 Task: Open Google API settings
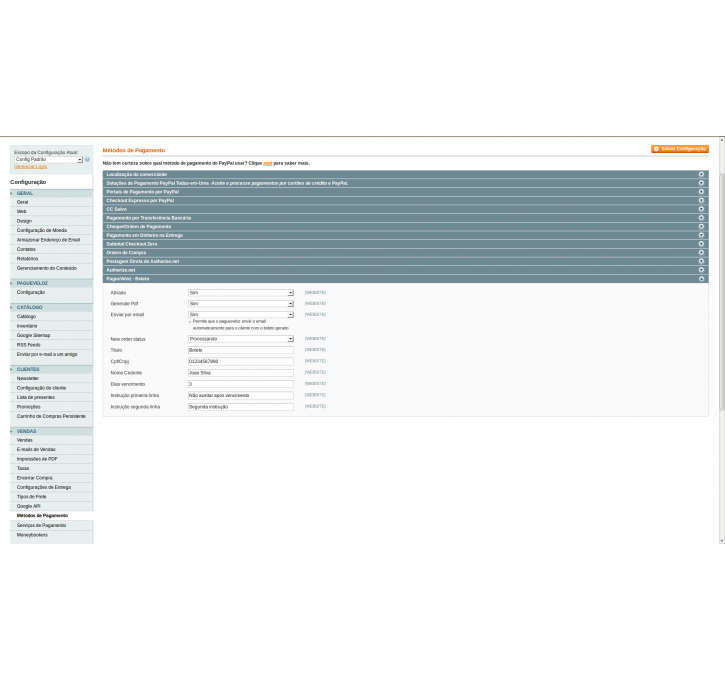click(29, 506)
